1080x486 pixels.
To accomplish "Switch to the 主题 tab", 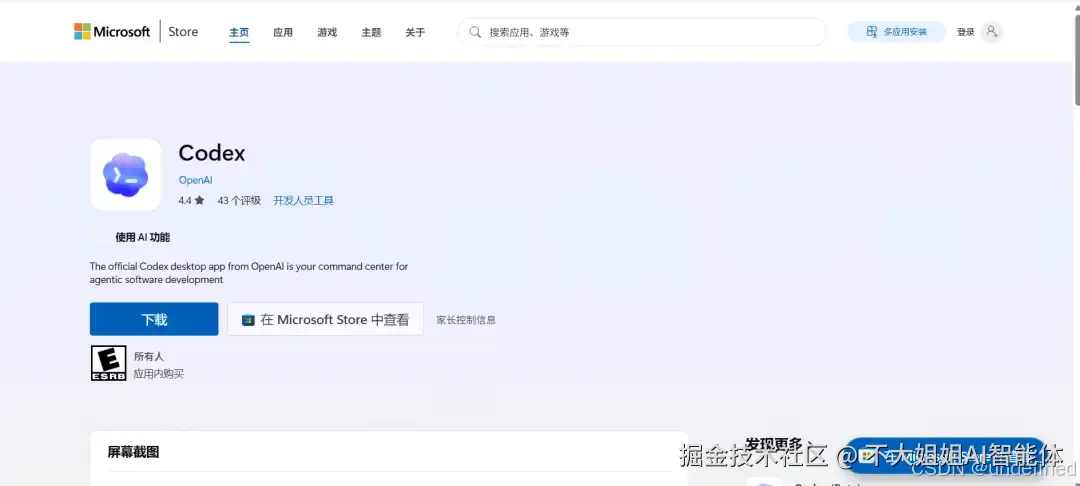I will pyautogui.click(x=371, y=32).
